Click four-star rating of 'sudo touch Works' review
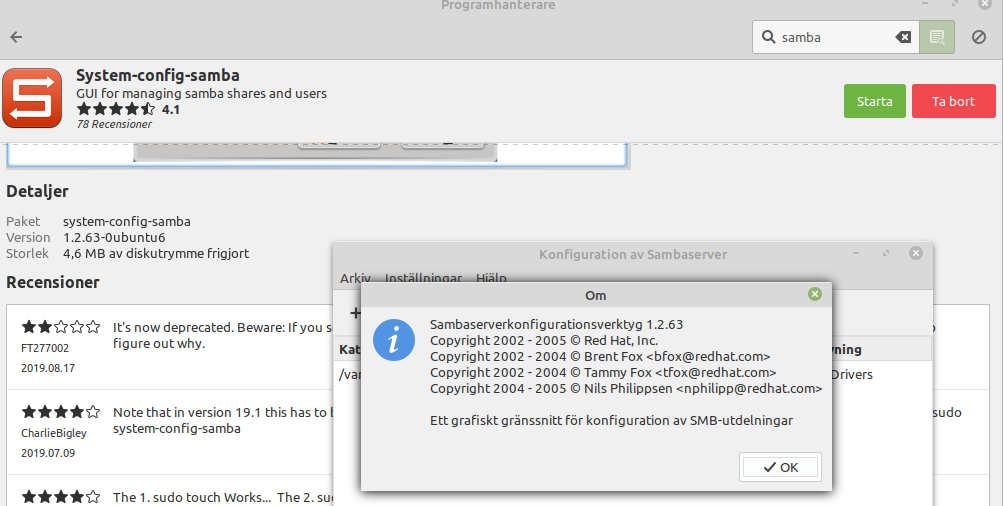The image size is (1003, 506). click(x=61, y=496)
